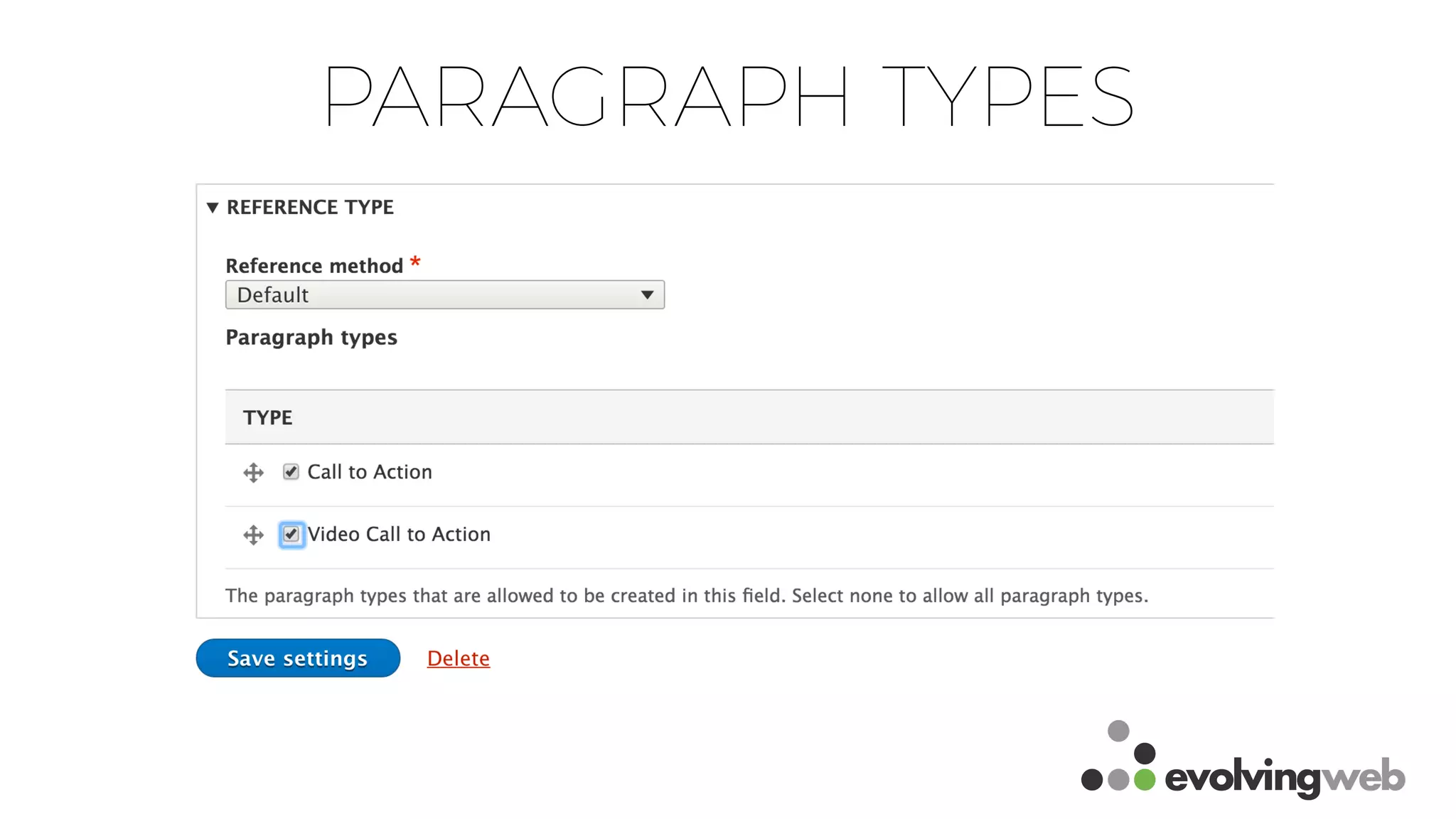
Task: Click the Delete link
Action: pyautogui.click(x=459, y=658)
